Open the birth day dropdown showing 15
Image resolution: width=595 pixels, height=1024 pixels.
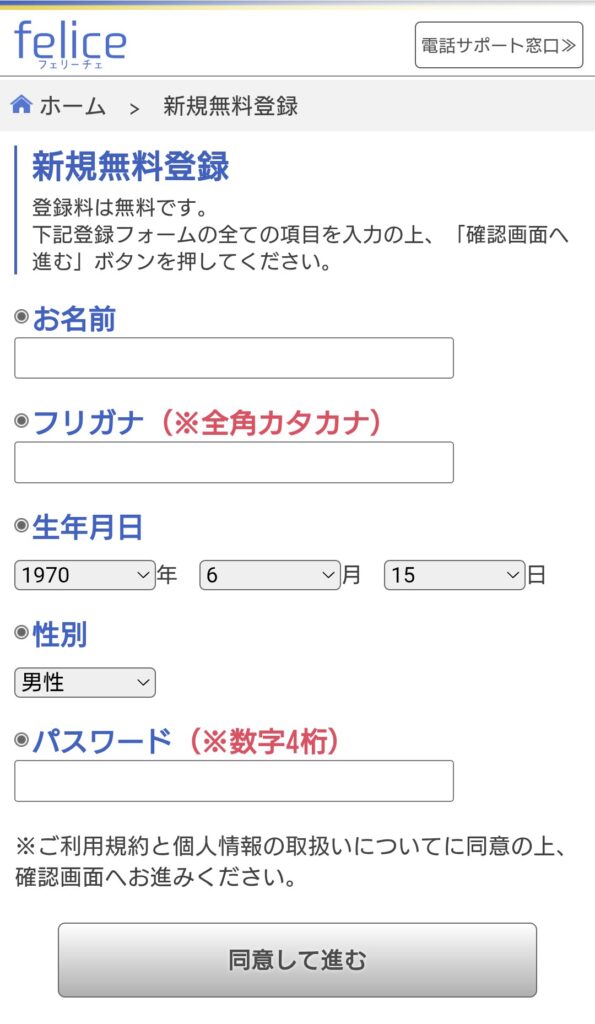(453, 576)
